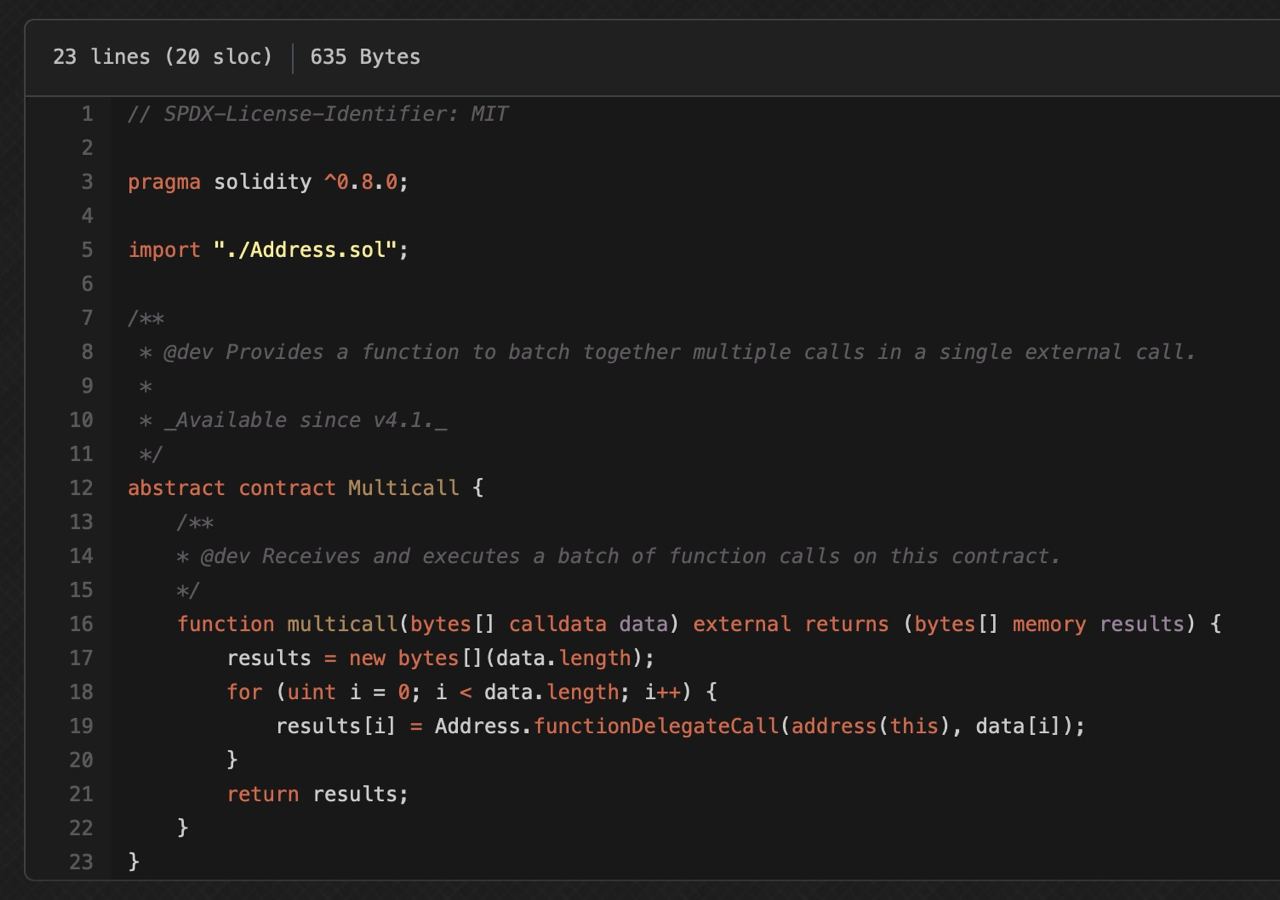Click the "contract" keyword
The image size is (1280, 900).
click(x=287, y=488)
